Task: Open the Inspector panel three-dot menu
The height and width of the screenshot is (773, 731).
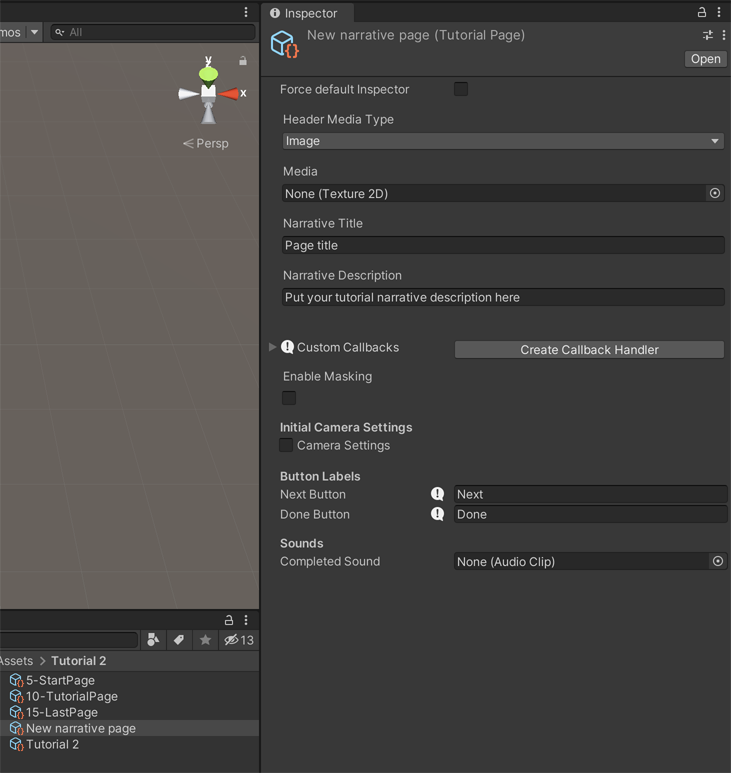Action: pyautogui.click(x=719, y=13)
